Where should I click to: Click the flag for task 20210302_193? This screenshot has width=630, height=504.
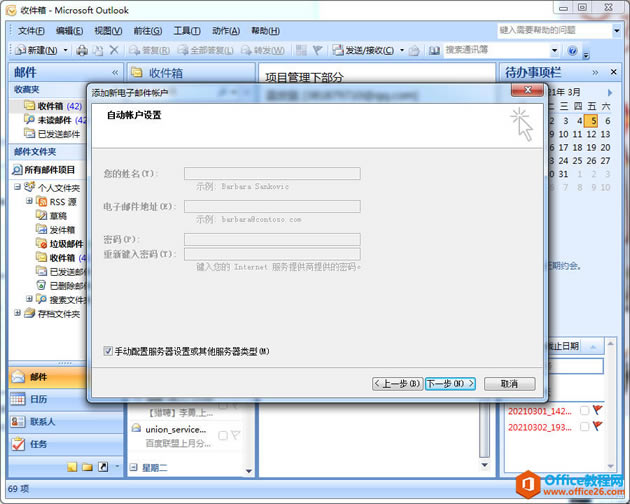[x=597, y=426]
